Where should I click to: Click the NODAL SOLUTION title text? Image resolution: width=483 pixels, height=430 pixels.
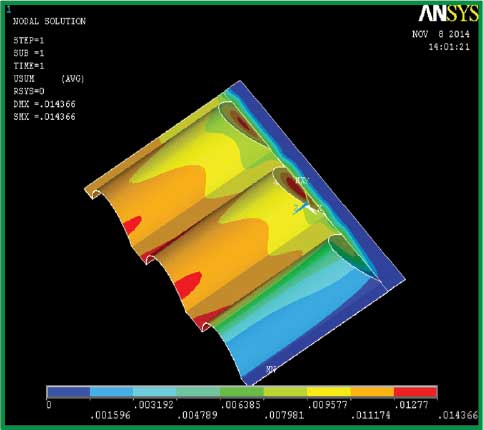(x=49, y=21)
